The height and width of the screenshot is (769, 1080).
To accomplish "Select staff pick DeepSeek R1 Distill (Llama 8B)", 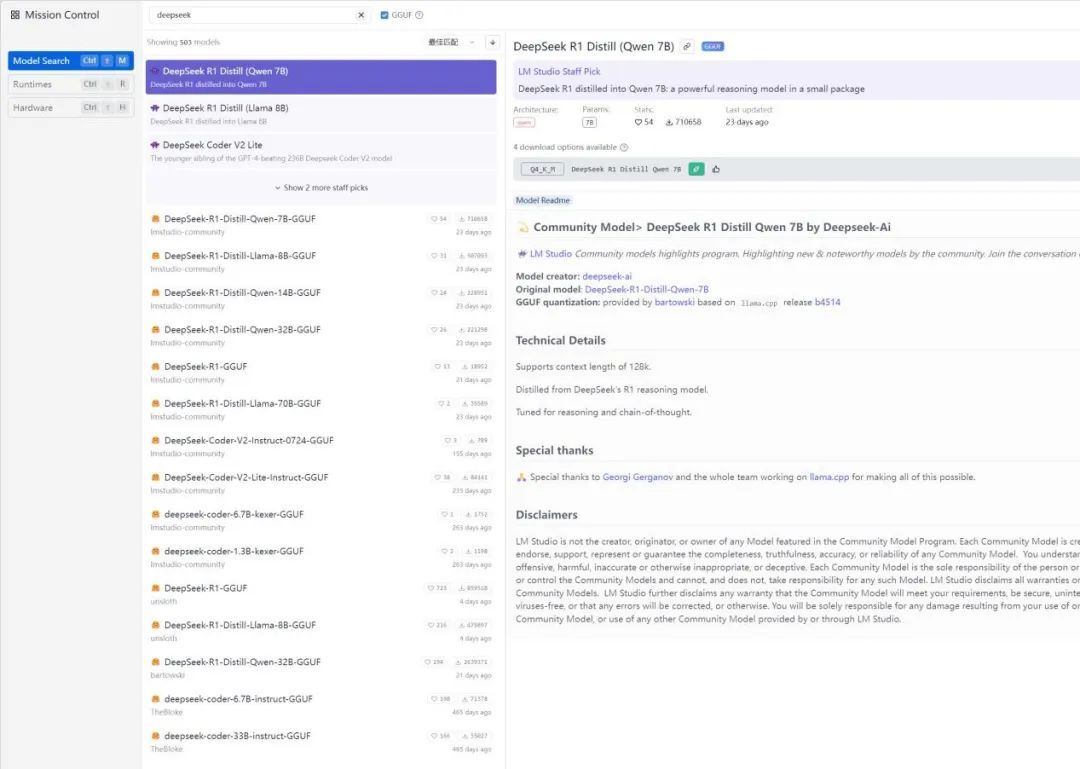I will coord(321,114).
